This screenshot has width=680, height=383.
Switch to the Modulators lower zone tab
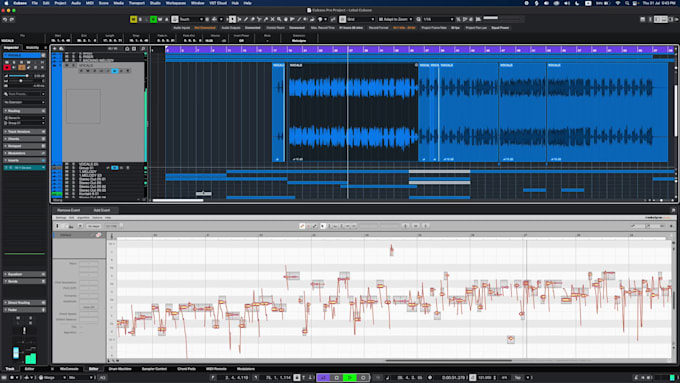pos(246,369)
